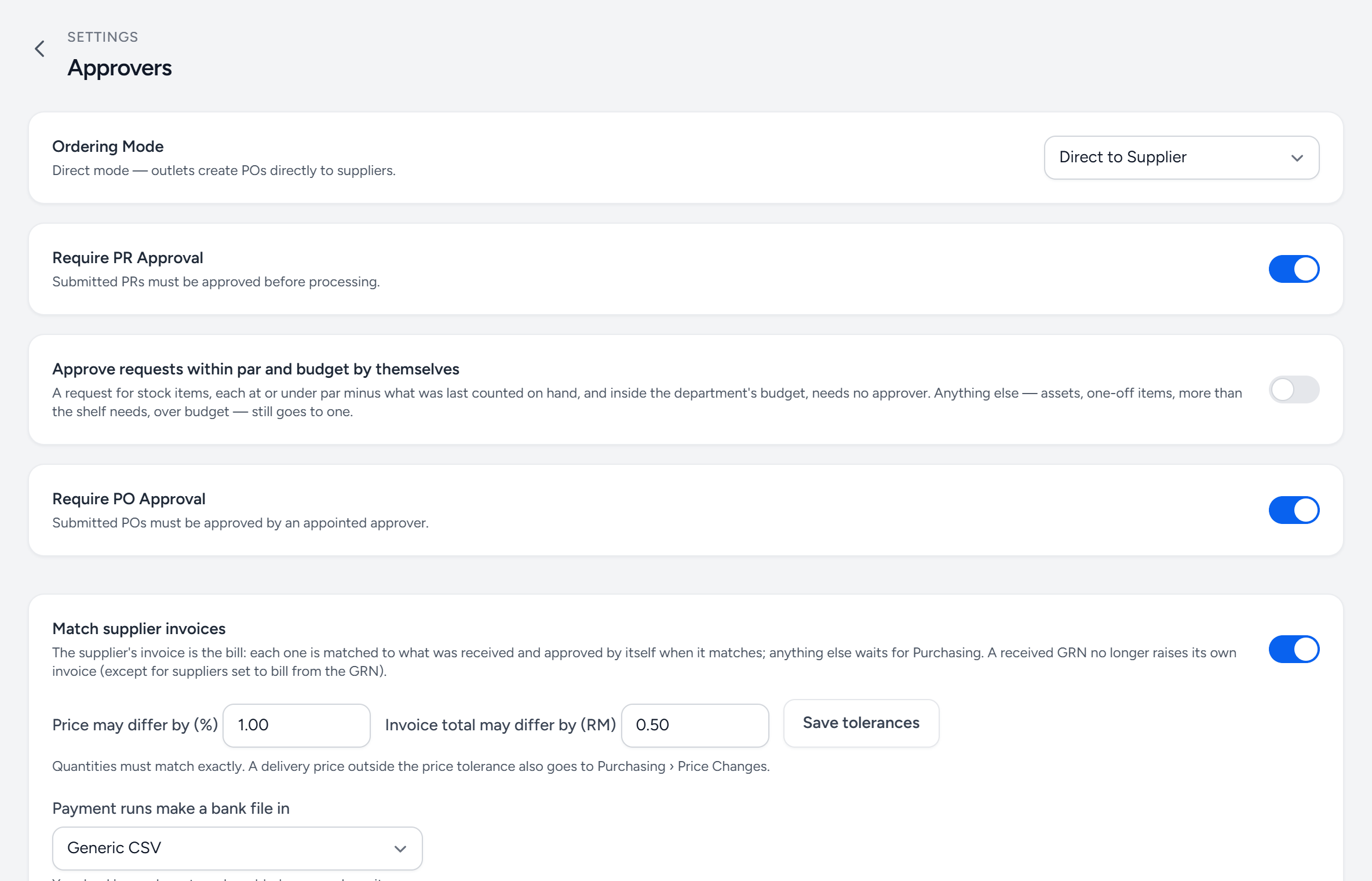
Task: Click the SETTINGS breadcrumb label
Action: pos(103,37)
